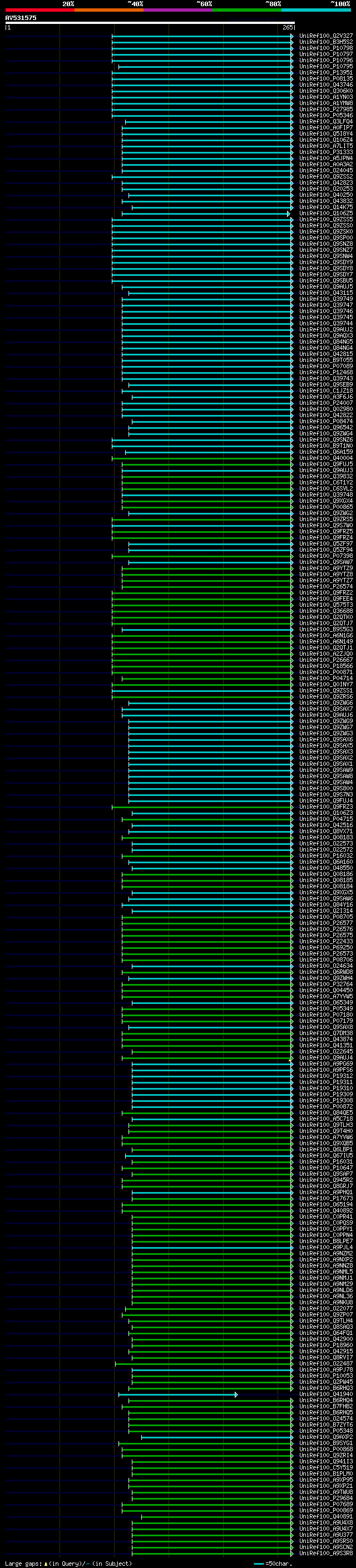This screenshot has width=356, height=1568.
Task: Click the cyan ~100% identity legend bar
Action: pyautogui.click(x=317, y=10)
